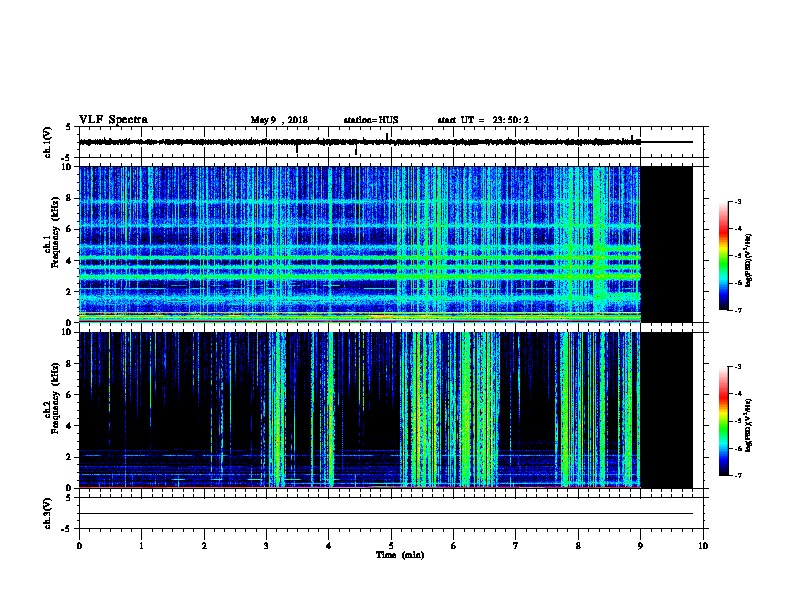Click the "8" kHz tick of ch.1 spectrogram

pos(70,198)
